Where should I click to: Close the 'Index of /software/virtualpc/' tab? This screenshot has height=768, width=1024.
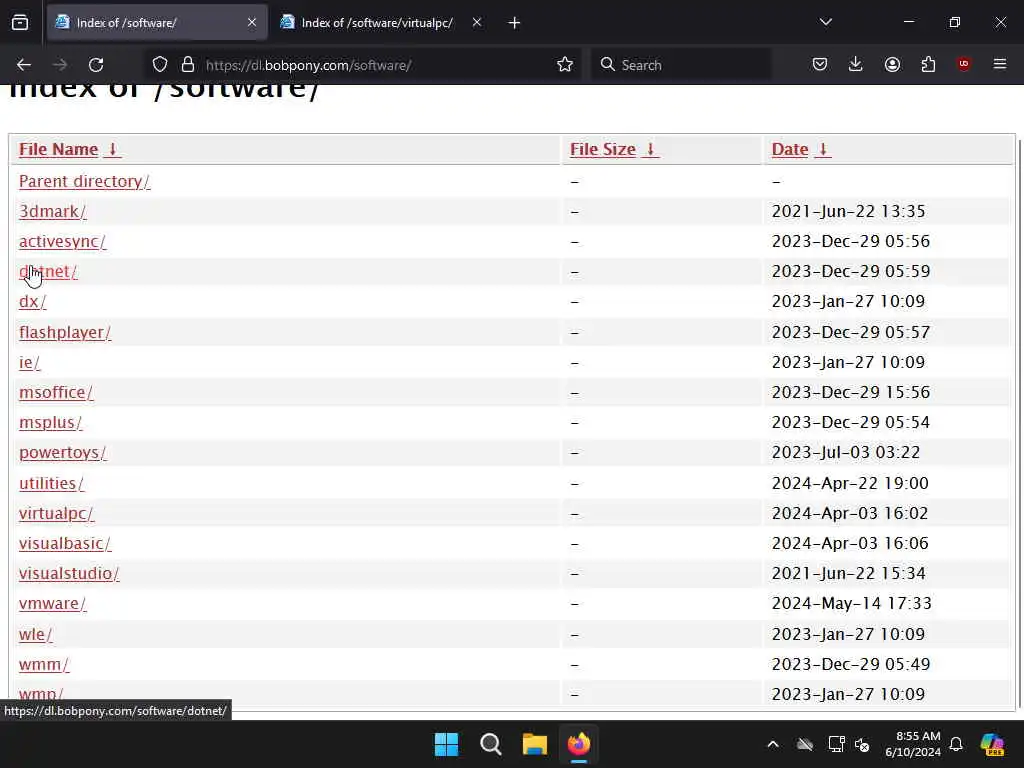[477, 23]
